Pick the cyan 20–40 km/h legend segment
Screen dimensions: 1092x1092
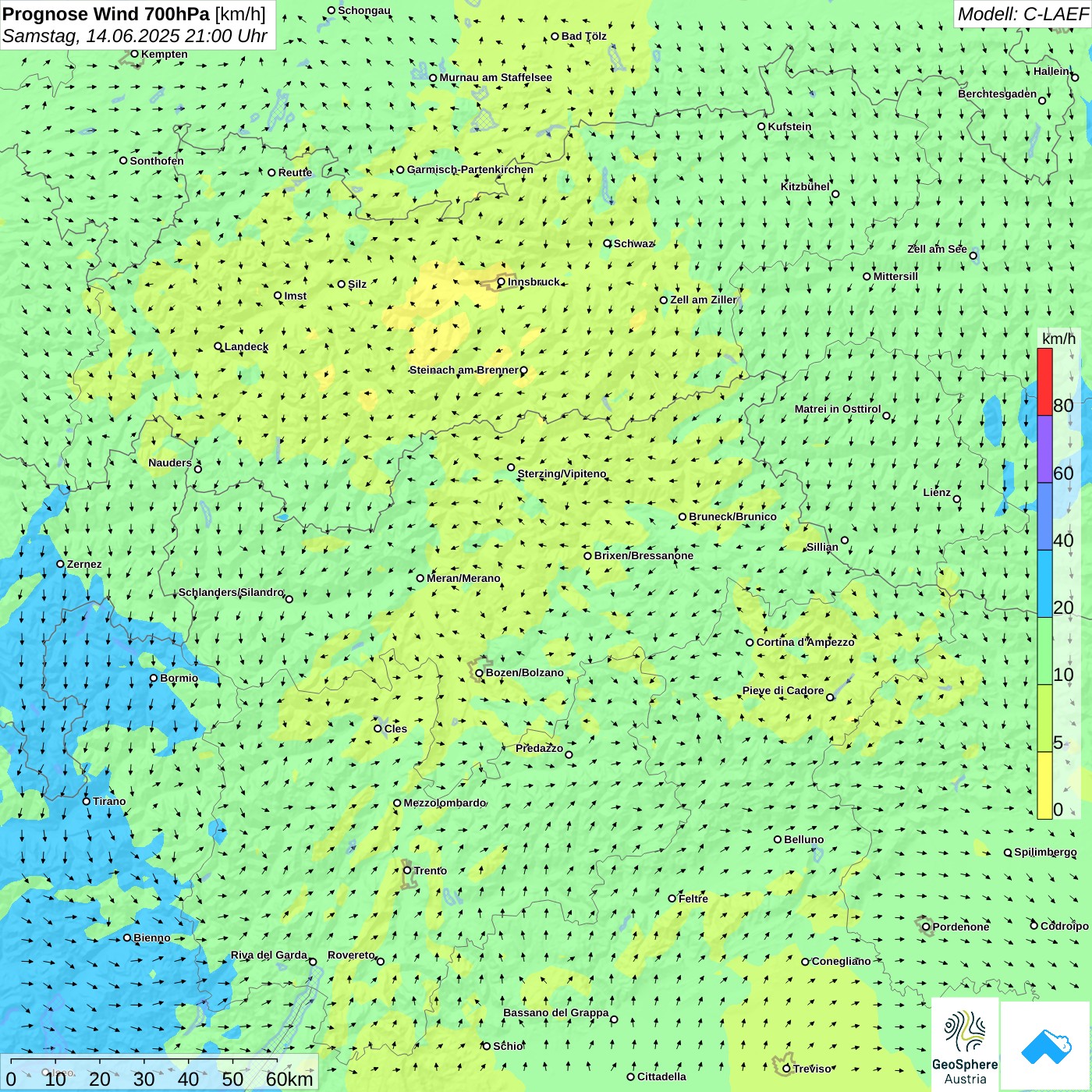coord(1044,583)
